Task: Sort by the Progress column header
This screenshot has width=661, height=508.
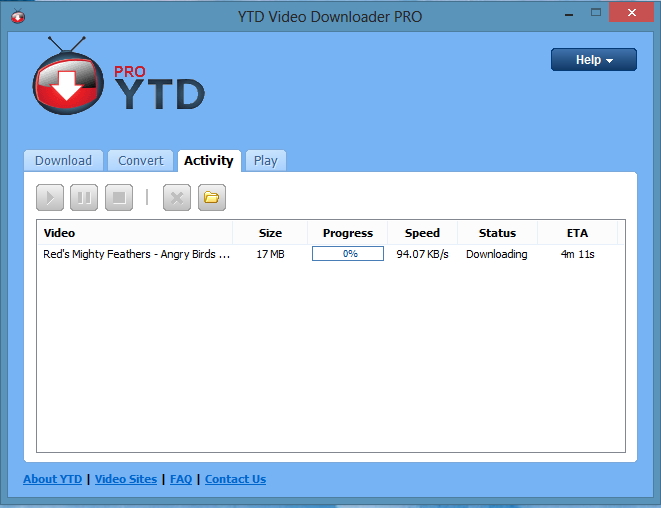Action: [348, 233]
